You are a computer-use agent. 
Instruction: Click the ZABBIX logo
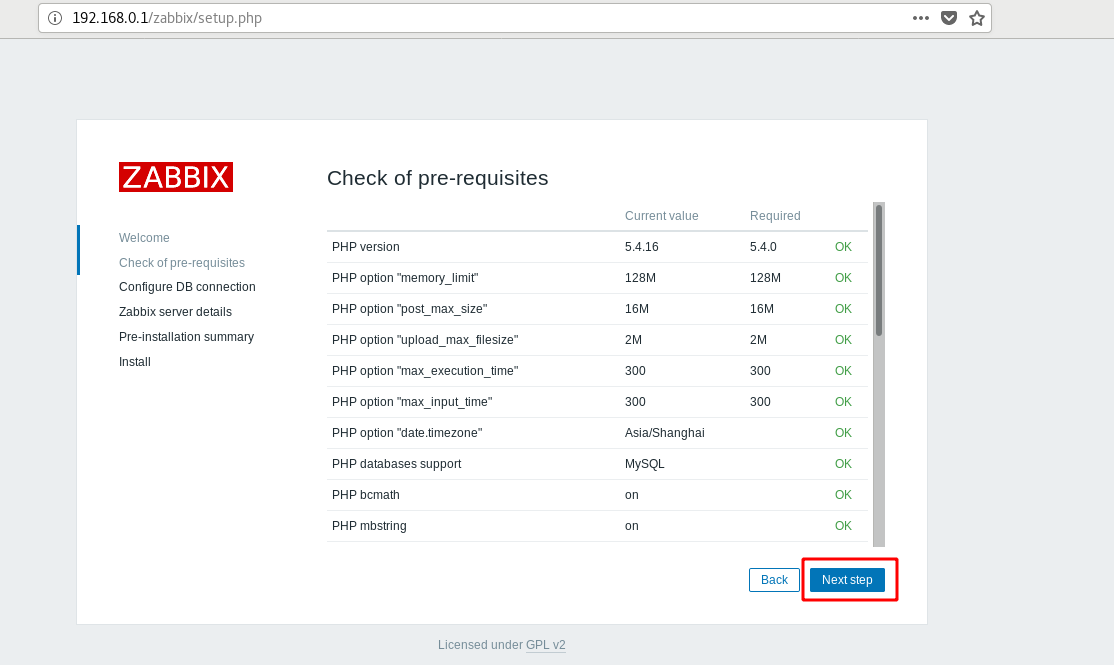[x=175, y=177]
